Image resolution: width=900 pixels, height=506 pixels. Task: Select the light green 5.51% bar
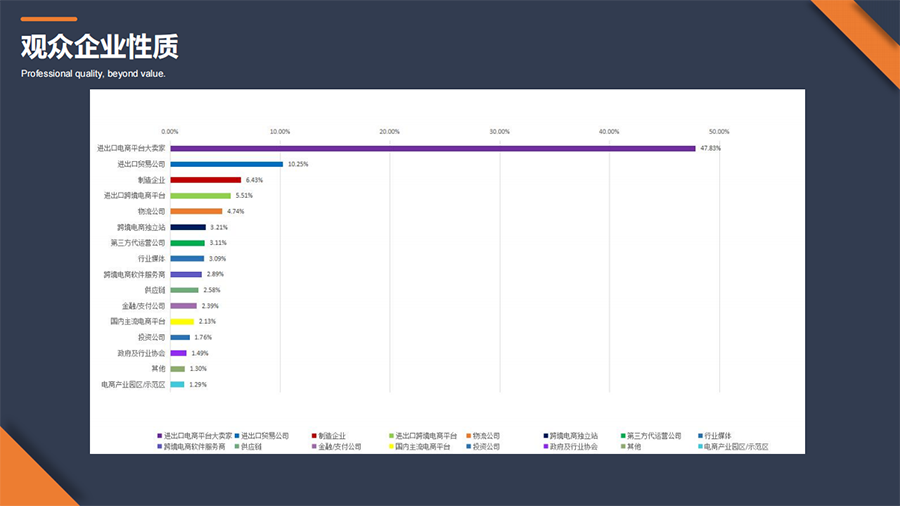200,196
